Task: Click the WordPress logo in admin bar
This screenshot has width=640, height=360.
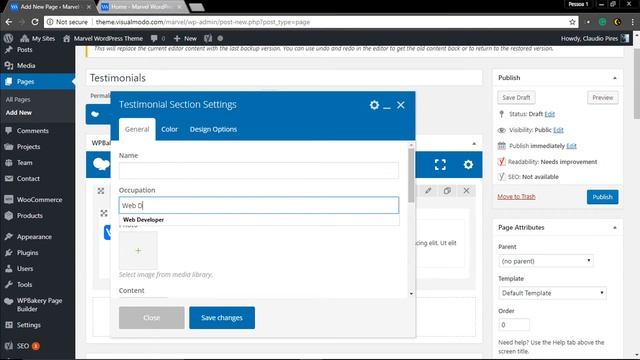Action: tap(8, 38)
